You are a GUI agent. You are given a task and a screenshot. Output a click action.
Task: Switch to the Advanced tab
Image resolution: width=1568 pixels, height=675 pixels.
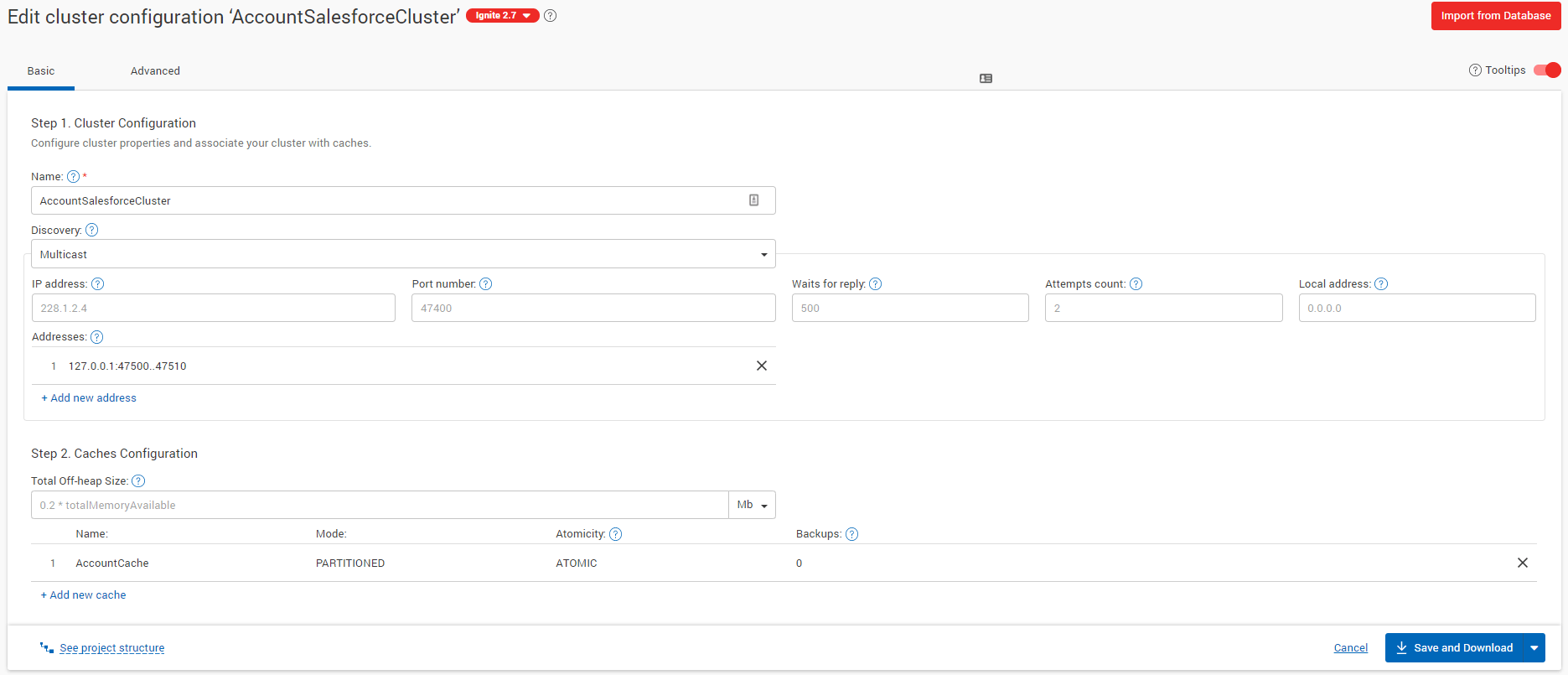155,71
